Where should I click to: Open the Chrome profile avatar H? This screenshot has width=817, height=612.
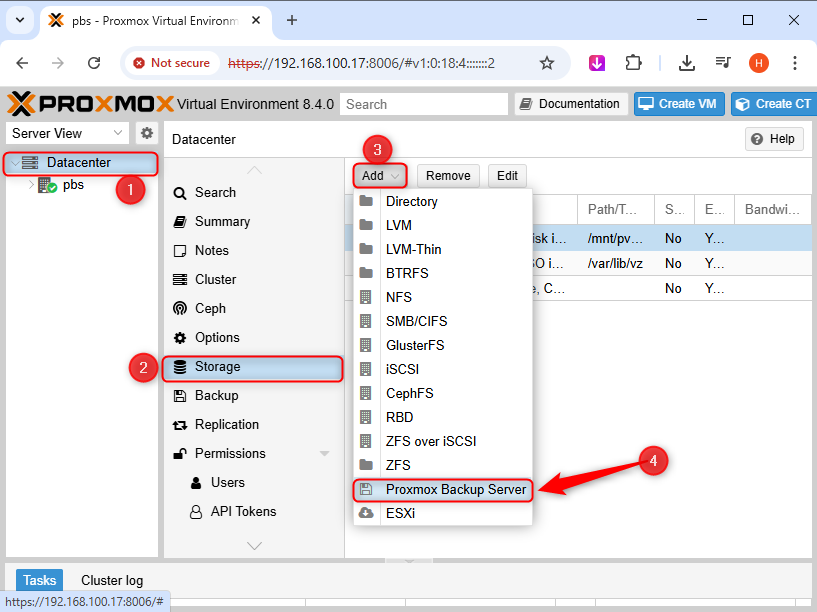pos(759,64)
